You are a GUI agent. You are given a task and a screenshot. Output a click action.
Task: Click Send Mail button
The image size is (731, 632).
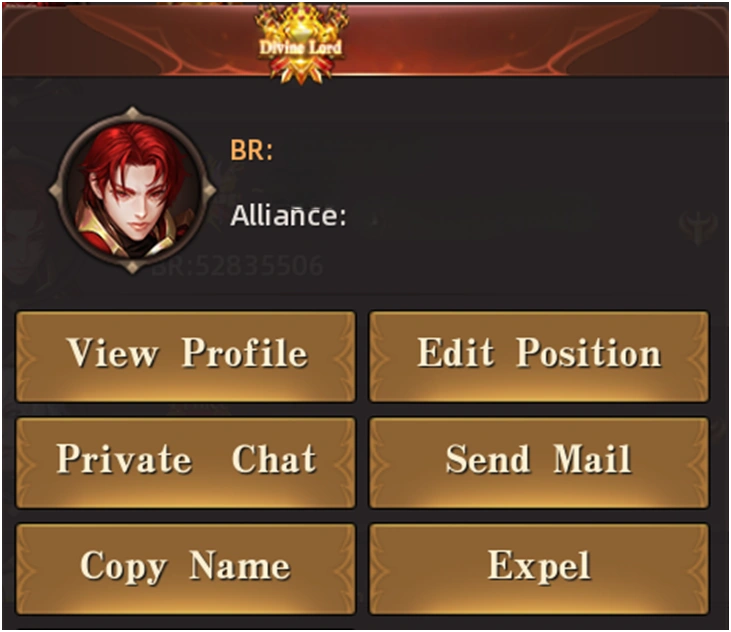click(539, 463)
